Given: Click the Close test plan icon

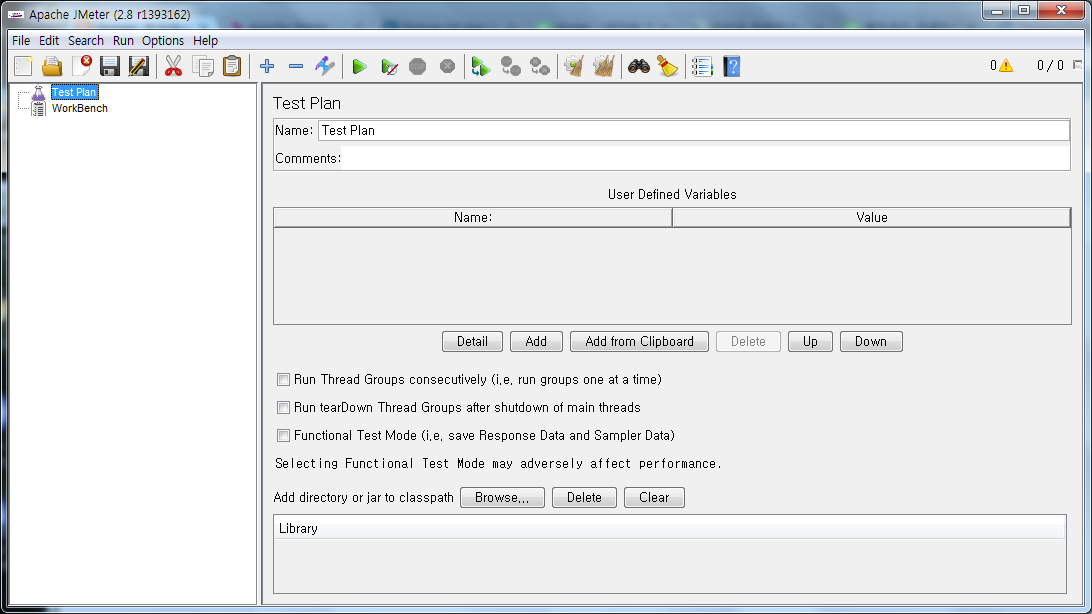Looking at the screenshot, I should 81,66.
